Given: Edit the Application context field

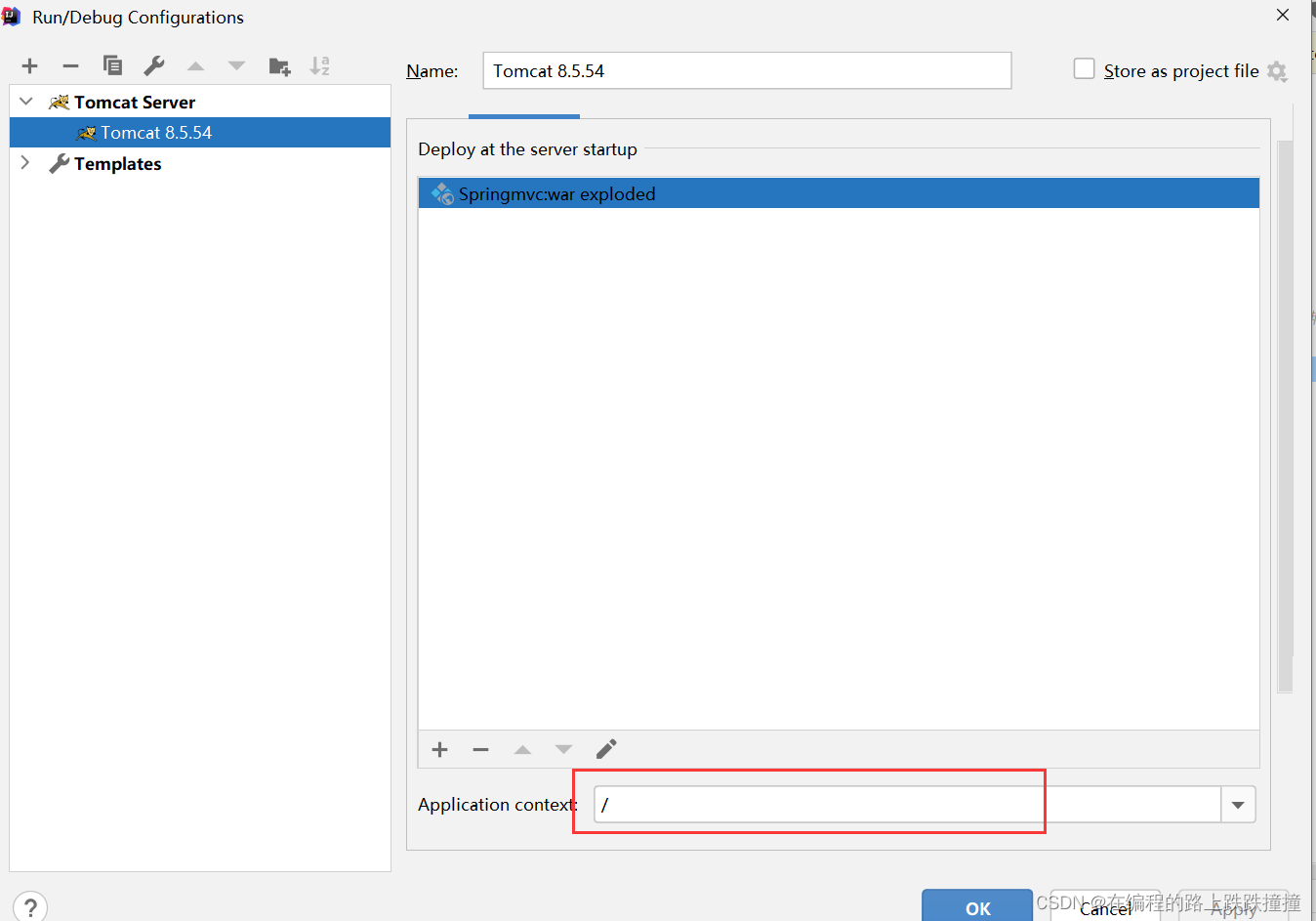Looking at the screenshot, I should point(908,805).
